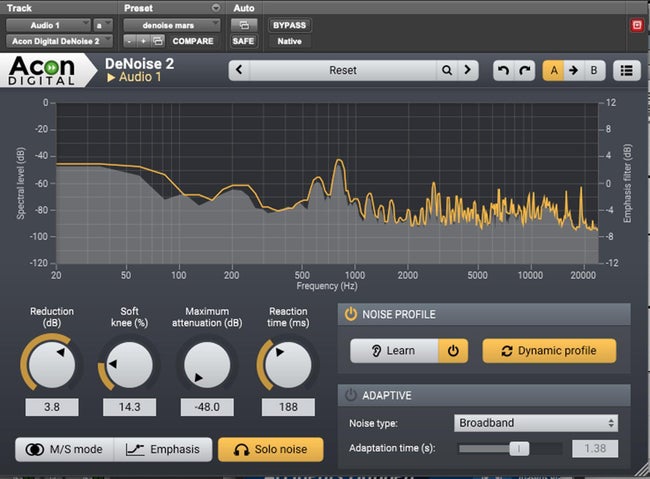Click the Maximum attenuation knob
This screenshot has height=479, width=650.
207,365
